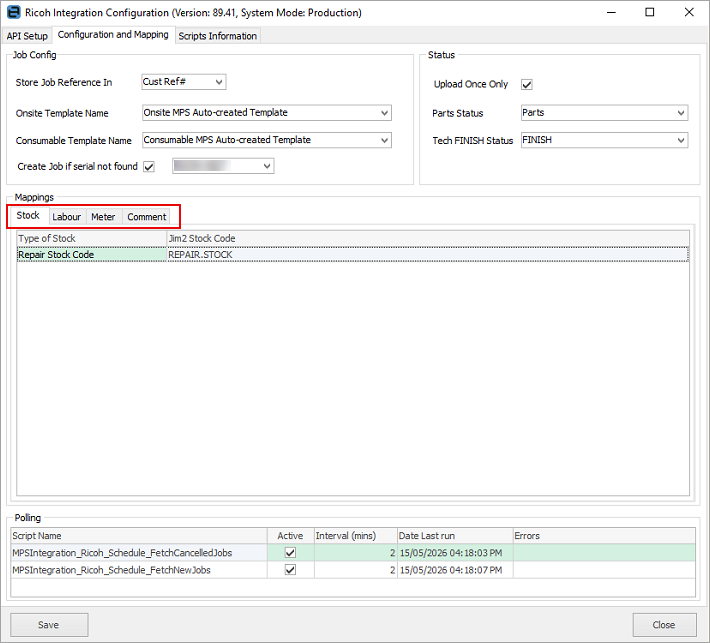Toggle Active checkbox for FetchCancelledJobs script
This screenshot has height=643, width=710.
(290, 553)
